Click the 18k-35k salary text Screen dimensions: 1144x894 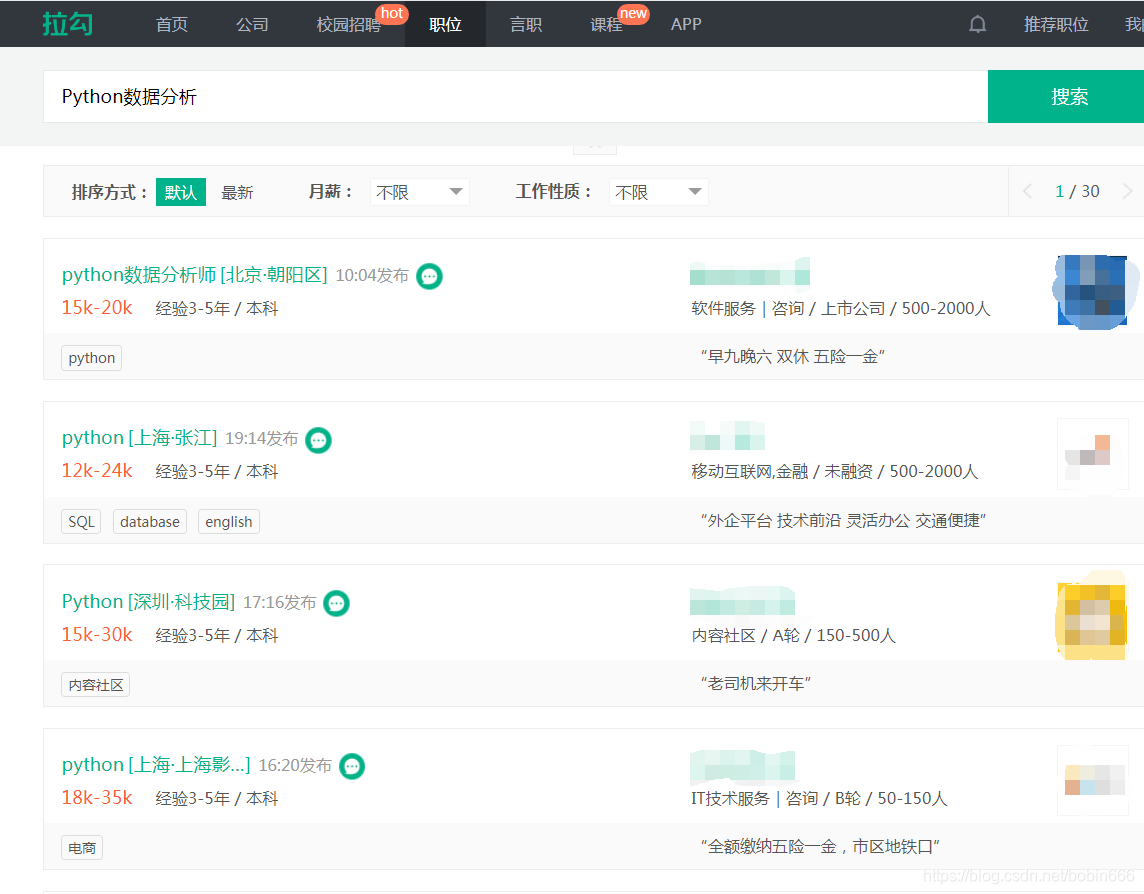97,798
